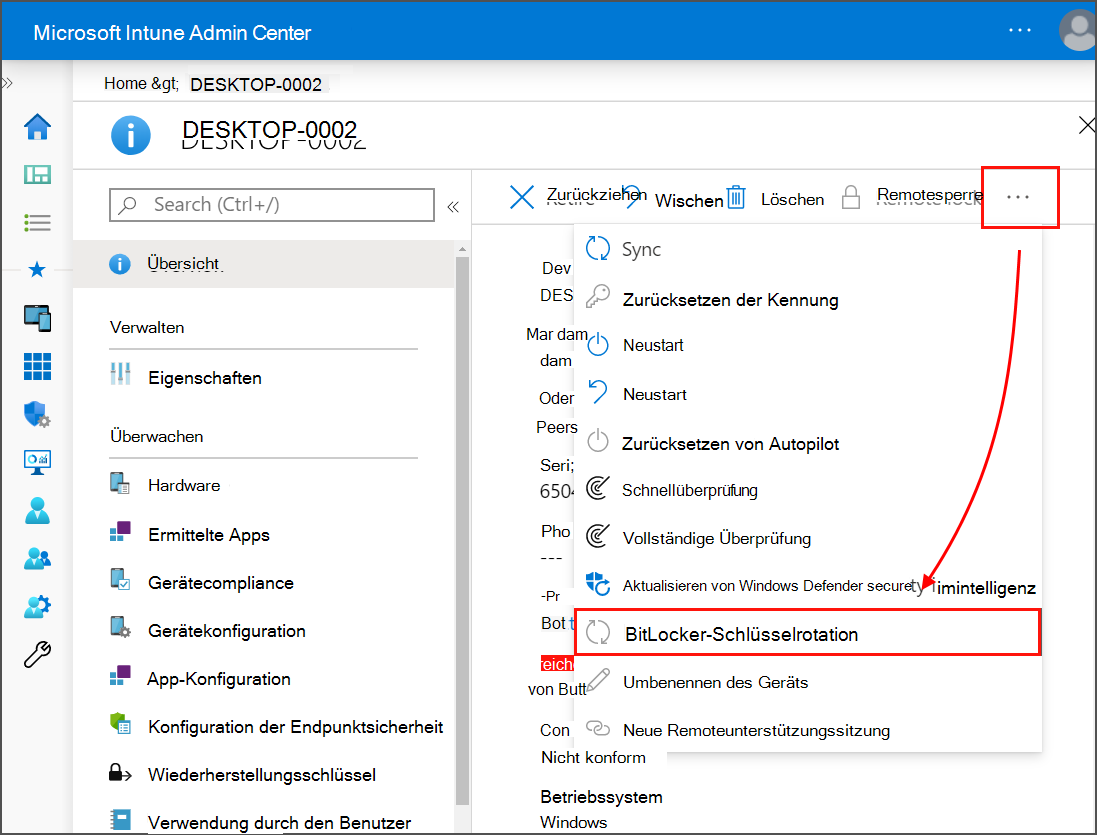Click the Betriebssystem label
1097x835 pixels.
[602, 797]
